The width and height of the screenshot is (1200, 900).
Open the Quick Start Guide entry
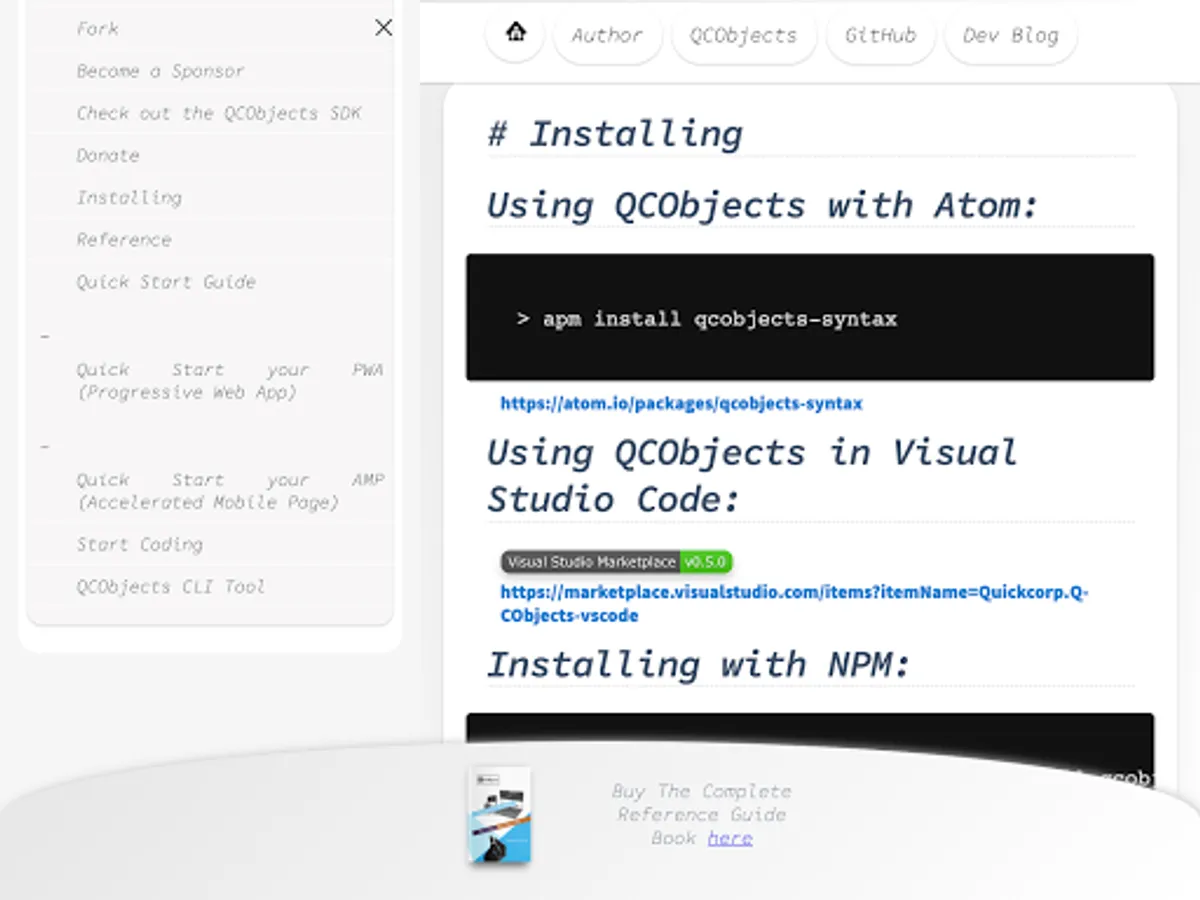click(165, 282)
